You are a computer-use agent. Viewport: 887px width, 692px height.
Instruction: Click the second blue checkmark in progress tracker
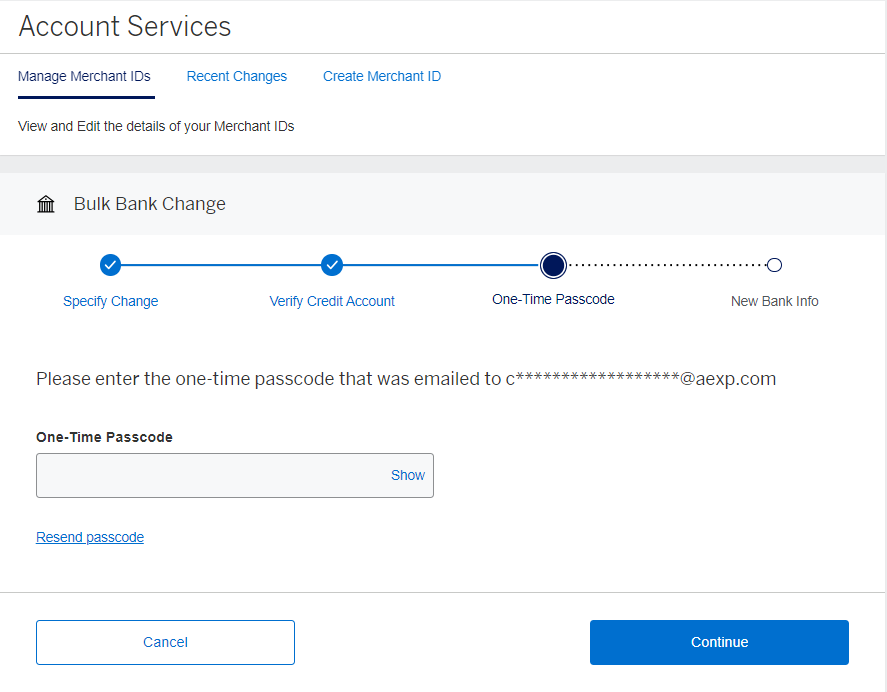[332, 265]
